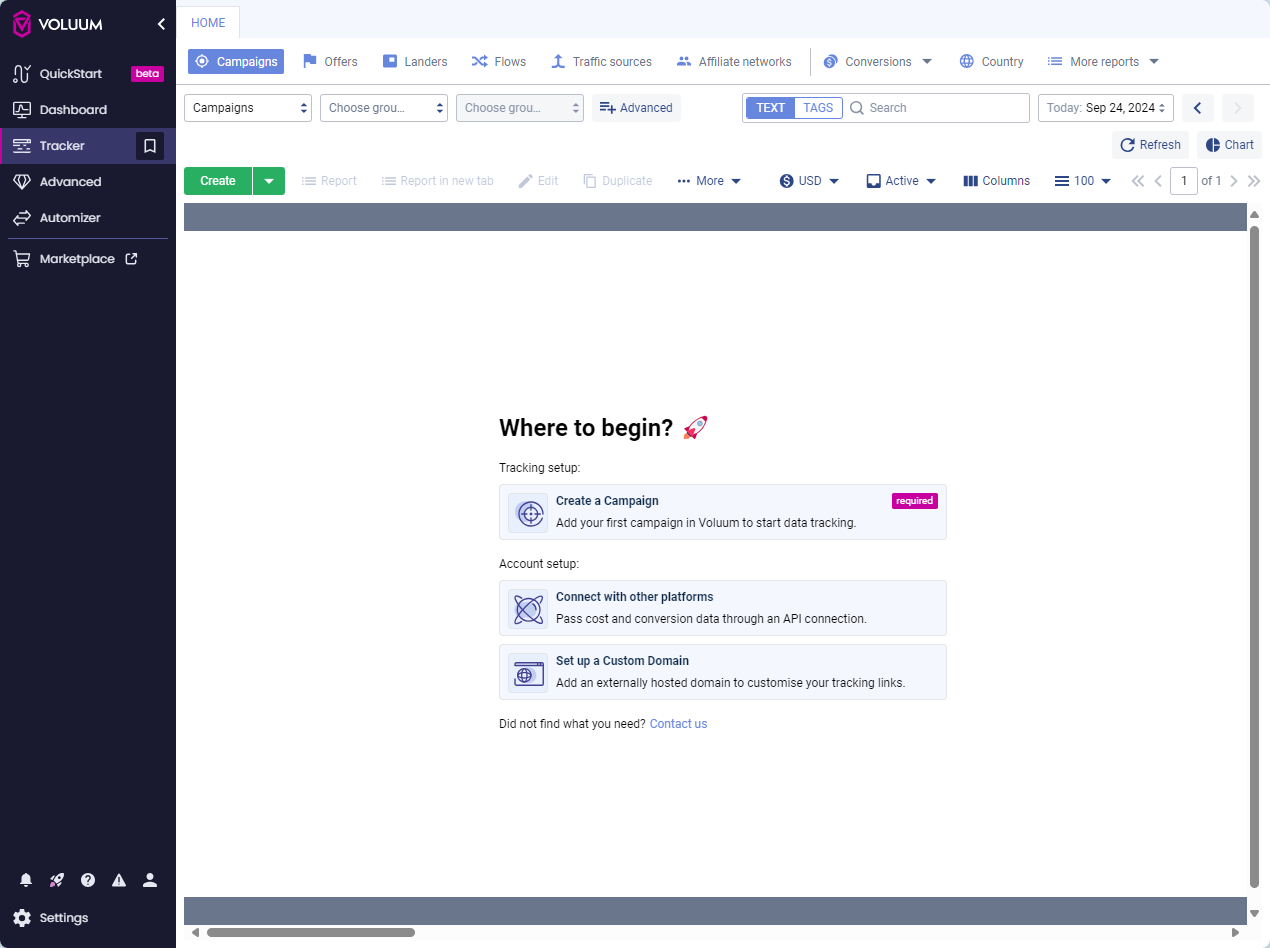
Task: Expand the Conversions dropdown
Action: click(x=878, y=62)
